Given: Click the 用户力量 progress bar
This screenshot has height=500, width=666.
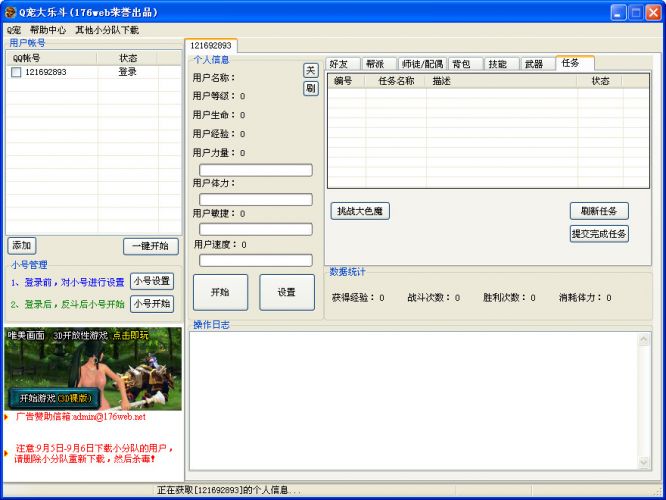Looking at the screenshot, I should pos(256,170).
